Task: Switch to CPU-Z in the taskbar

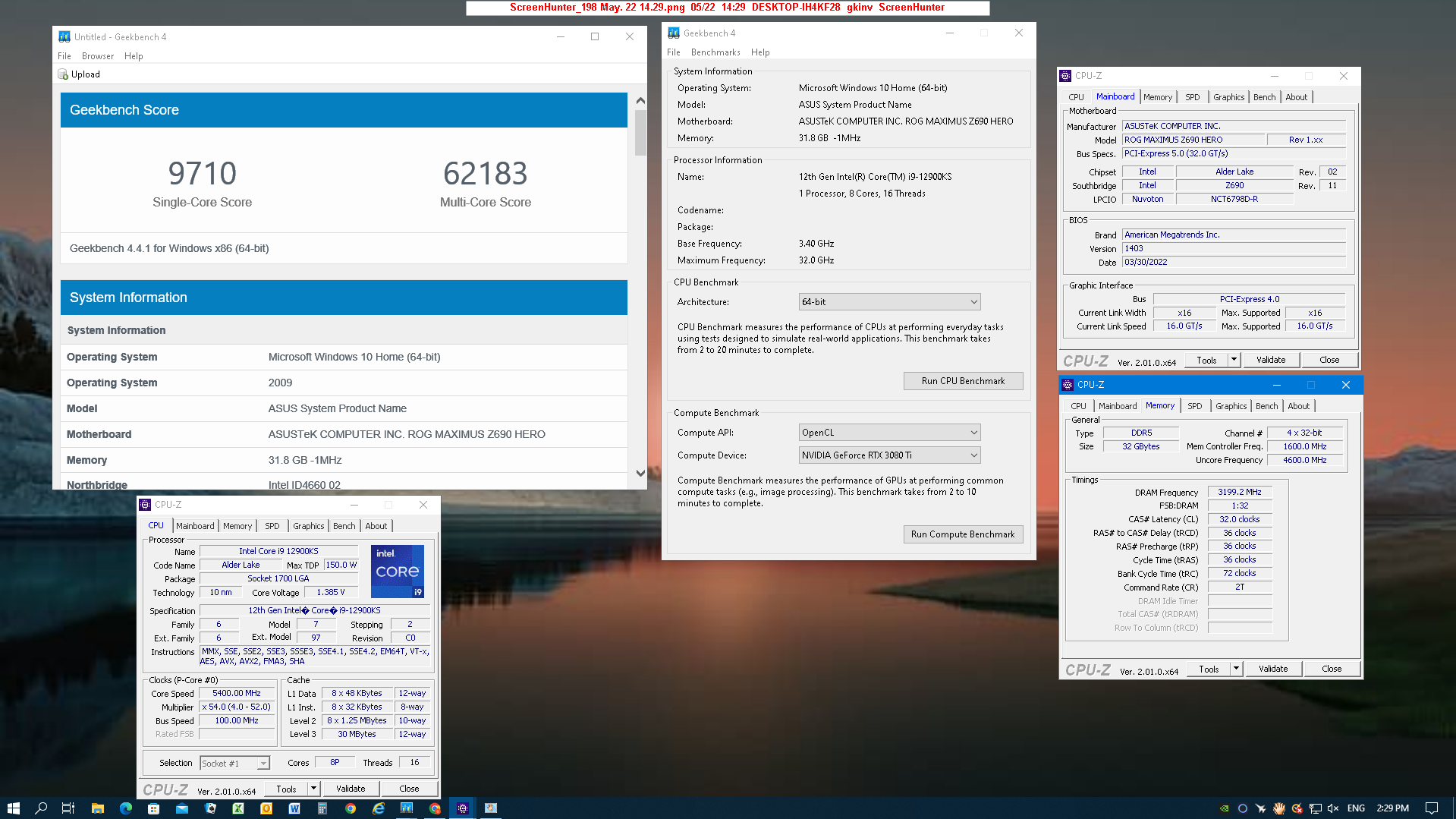Action: click(x=463, y=808)
